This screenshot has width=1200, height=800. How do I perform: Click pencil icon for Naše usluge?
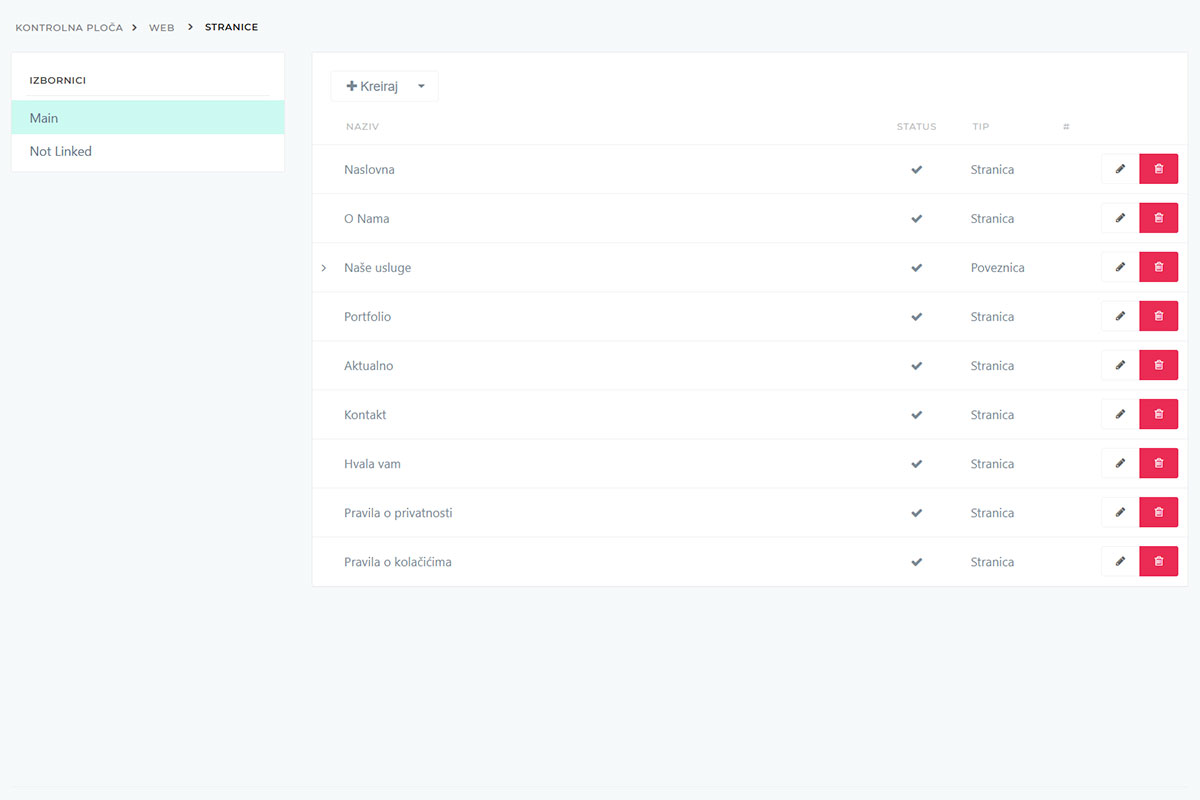[1120, 267]
